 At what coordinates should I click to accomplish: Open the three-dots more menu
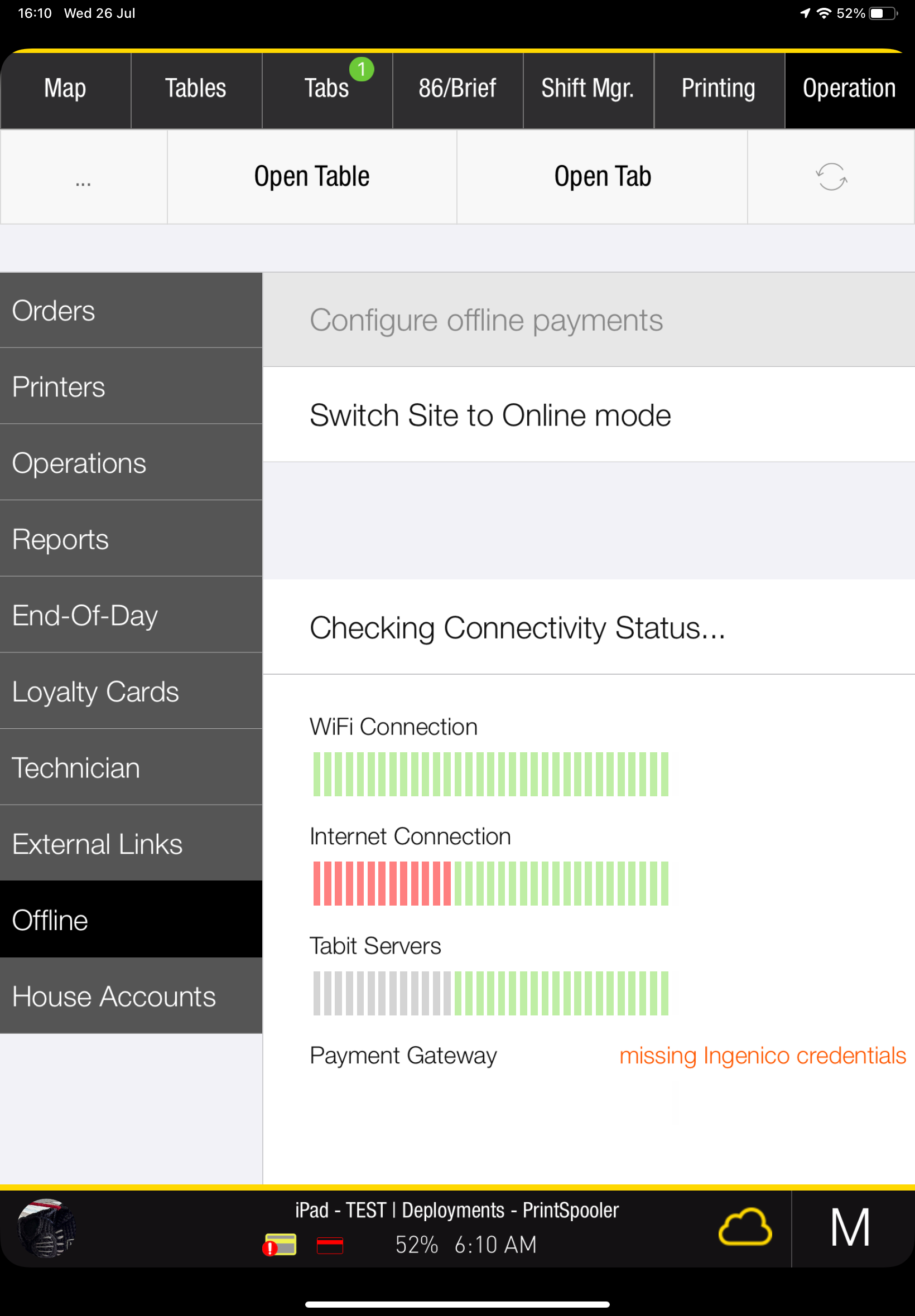(83, 178)
